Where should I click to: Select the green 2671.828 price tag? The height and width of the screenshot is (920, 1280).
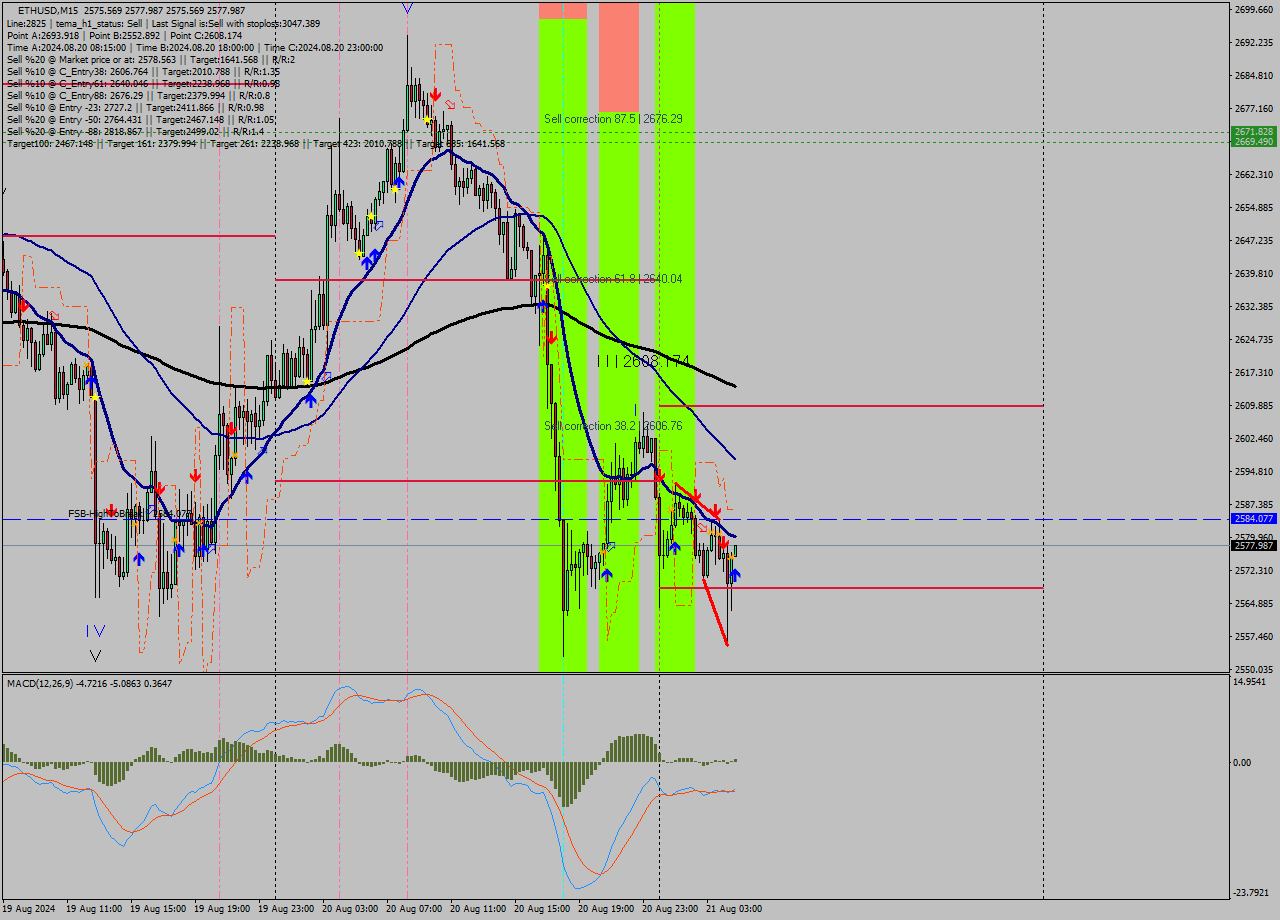[x=1253, y=132]
